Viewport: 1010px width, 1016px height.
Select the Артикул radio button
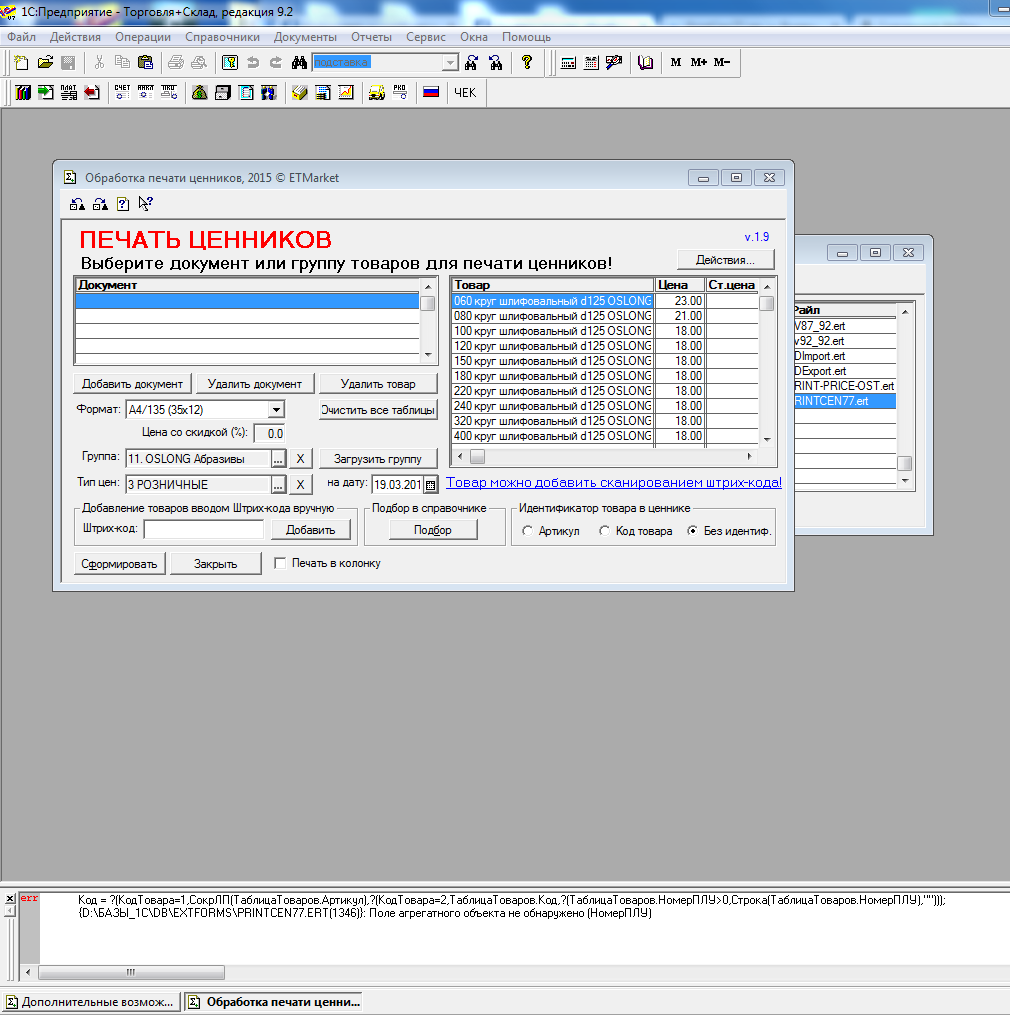pyautogui.click(x=527, y=531)
